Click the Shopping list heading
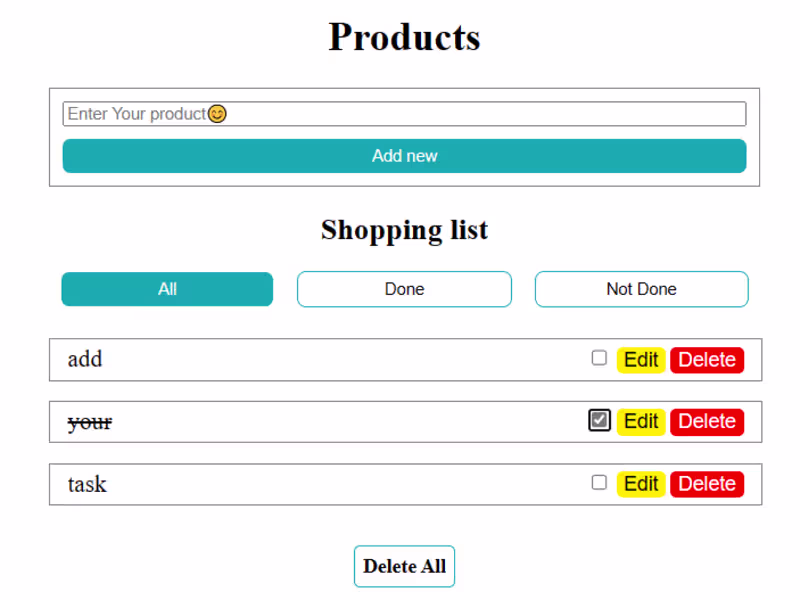This screenshot has width=800, height=600. (404, 230)
